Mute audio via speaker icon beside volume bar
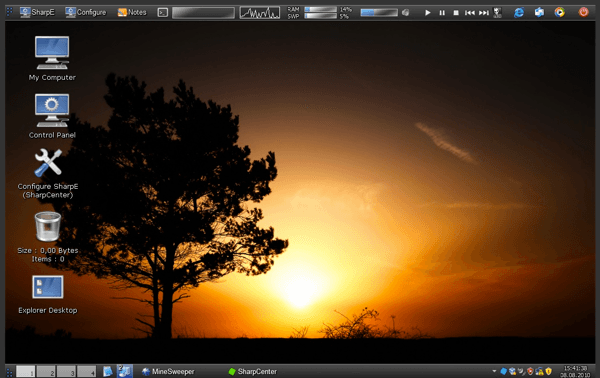 pos(406,13)
